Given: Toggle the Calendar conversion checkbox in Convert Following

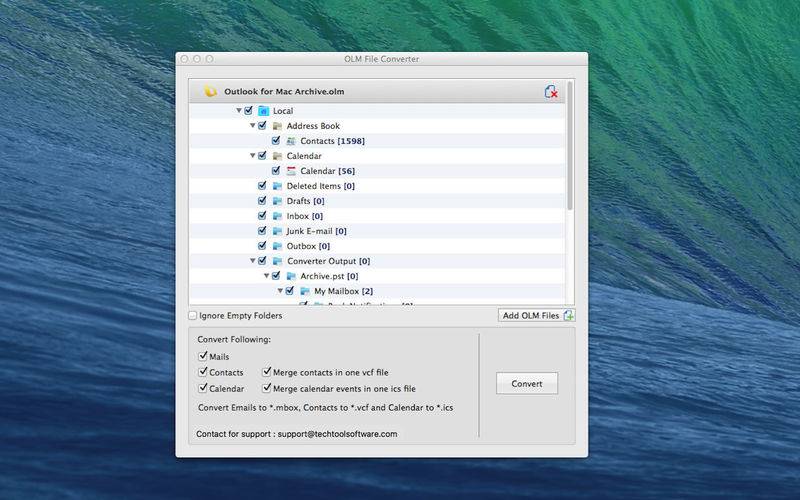Looking at the screenshot, I should point(203,388).
